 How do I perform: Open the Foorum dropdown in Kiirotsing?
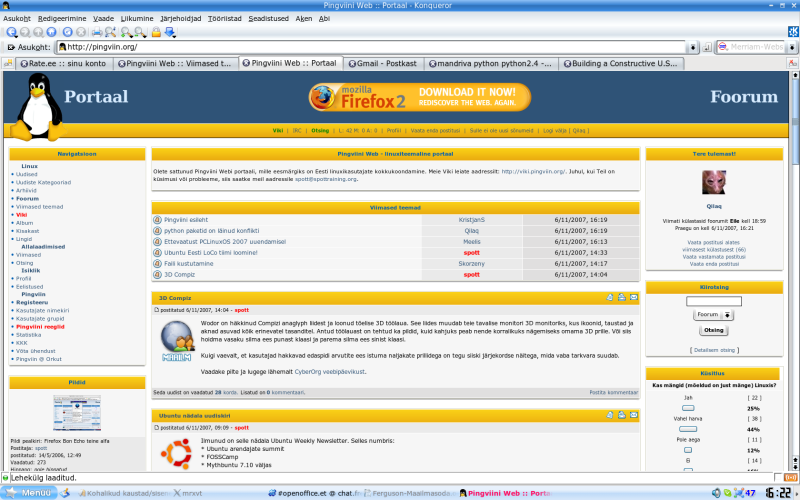[713, 315]
